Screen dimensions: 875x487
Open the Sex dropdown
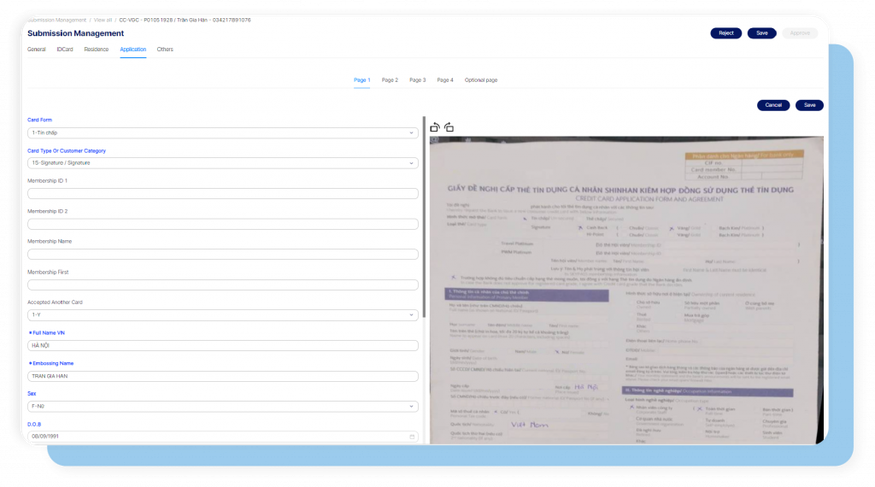[223, 407]
